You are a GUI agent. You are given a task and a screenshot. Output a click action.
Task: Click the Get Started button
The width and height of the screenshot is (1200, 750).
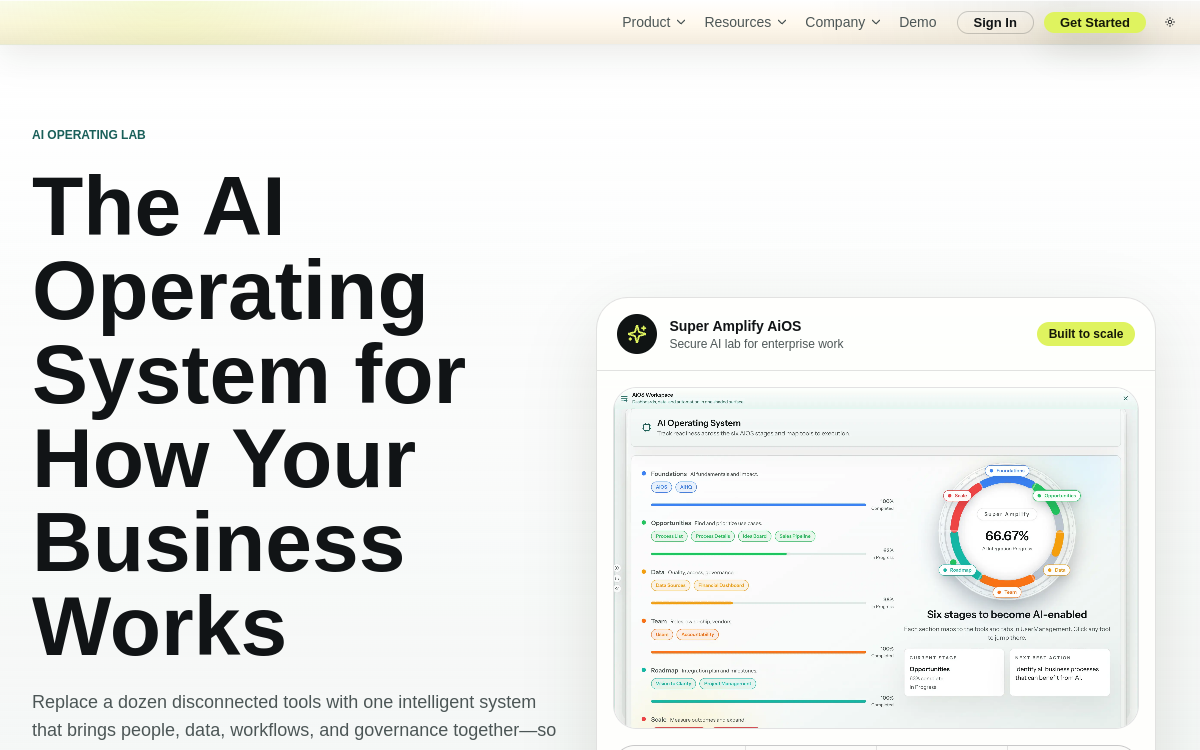1095,22
